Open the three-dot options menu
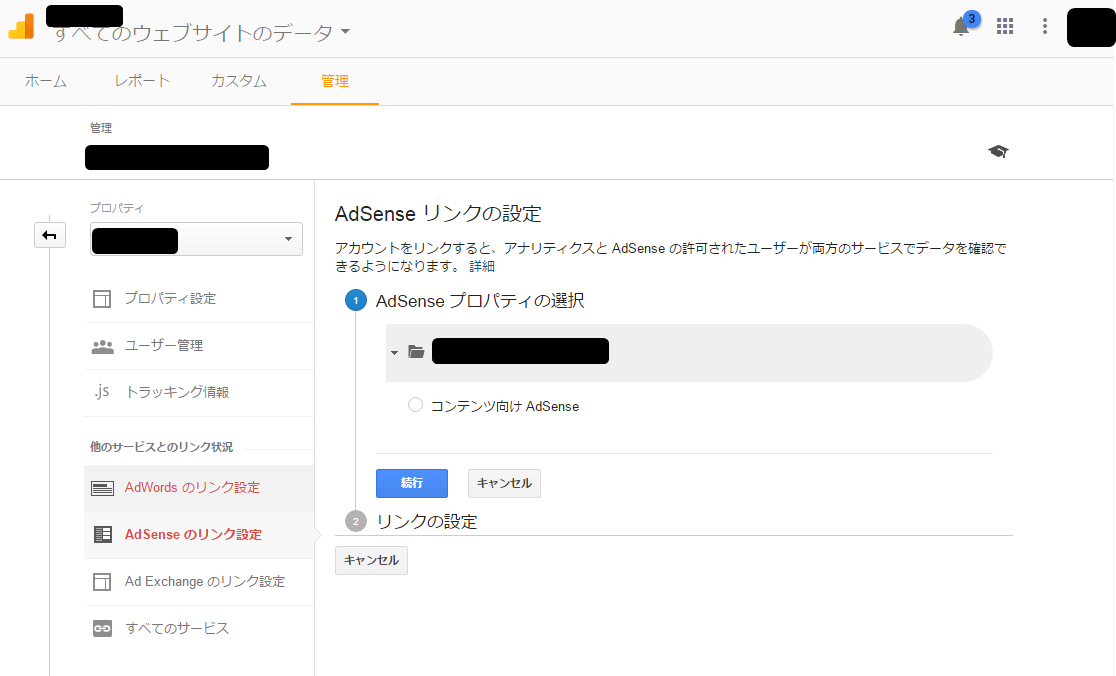This screenshot has width=1116, height=676. [x=1045, y=26]
